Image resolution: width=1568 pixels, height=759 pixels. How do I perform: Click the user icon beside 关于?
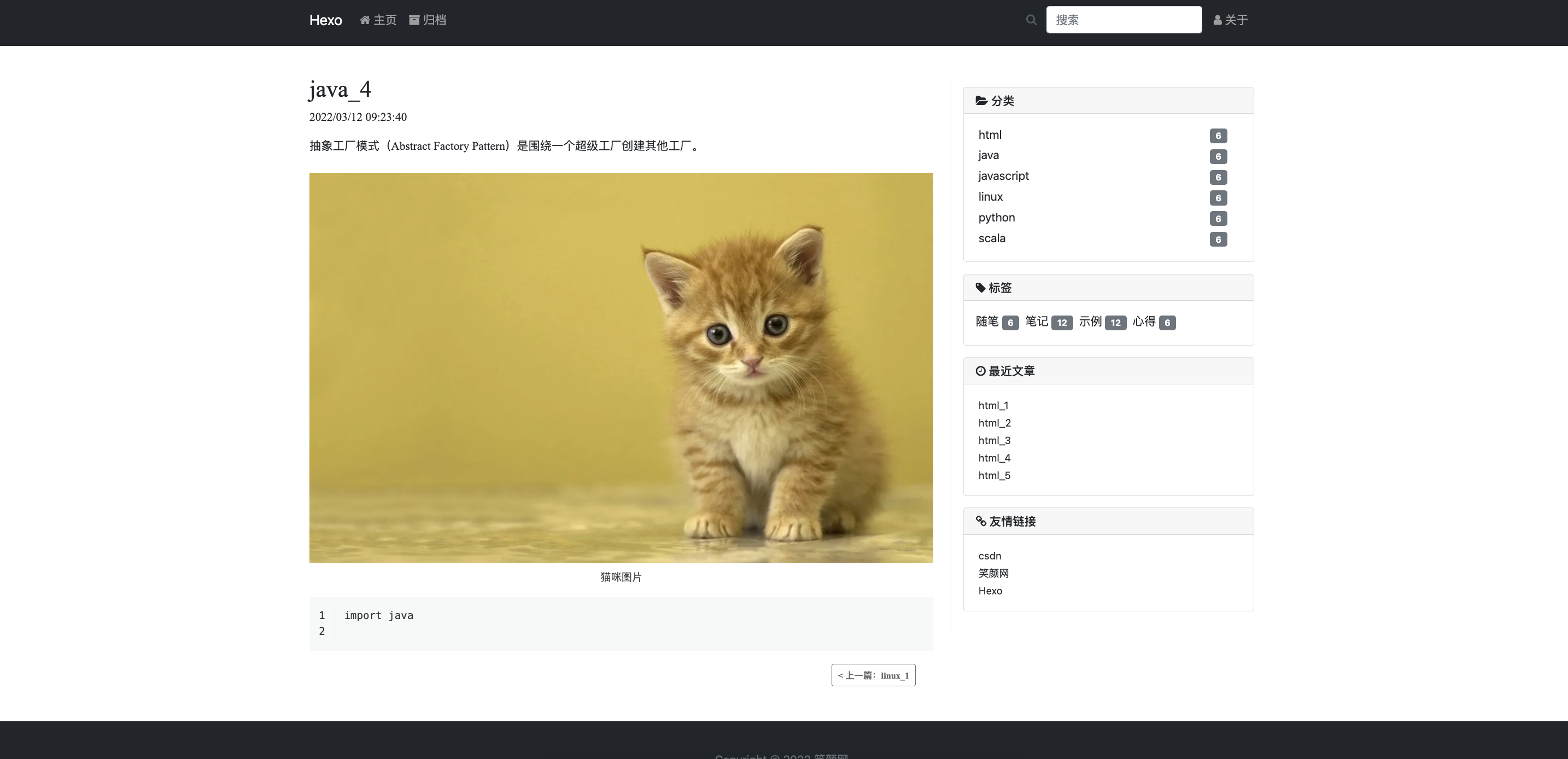pos(1218,20)
